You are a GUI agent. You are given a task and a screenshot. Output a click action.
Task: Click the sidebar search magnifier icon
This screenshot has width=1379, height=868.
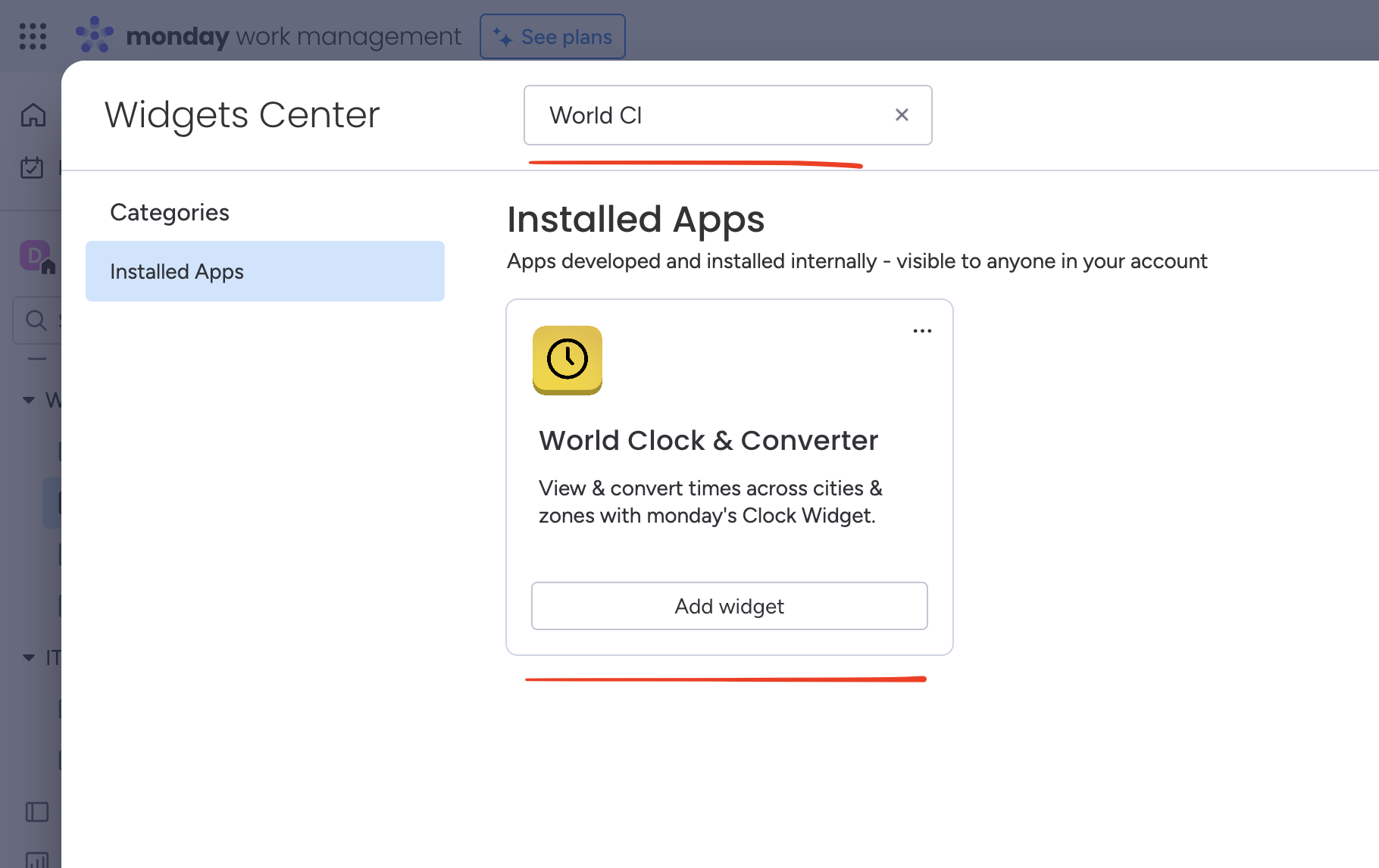tap(36, 320)
